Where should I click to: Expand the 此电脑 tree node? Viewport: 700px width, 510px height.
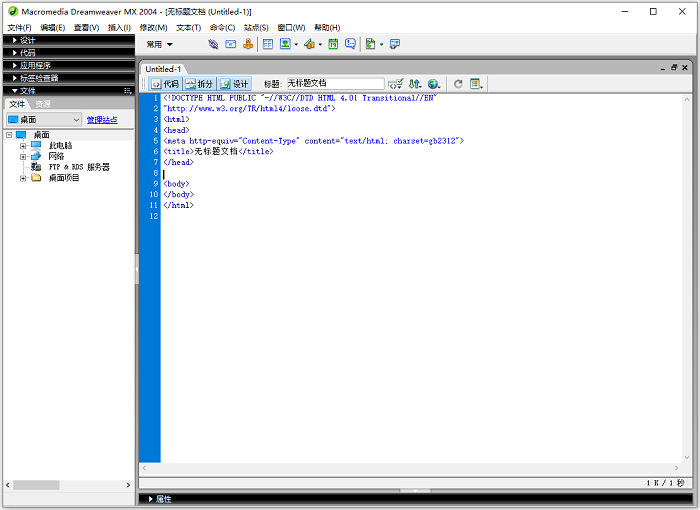[x=23, y=145]
